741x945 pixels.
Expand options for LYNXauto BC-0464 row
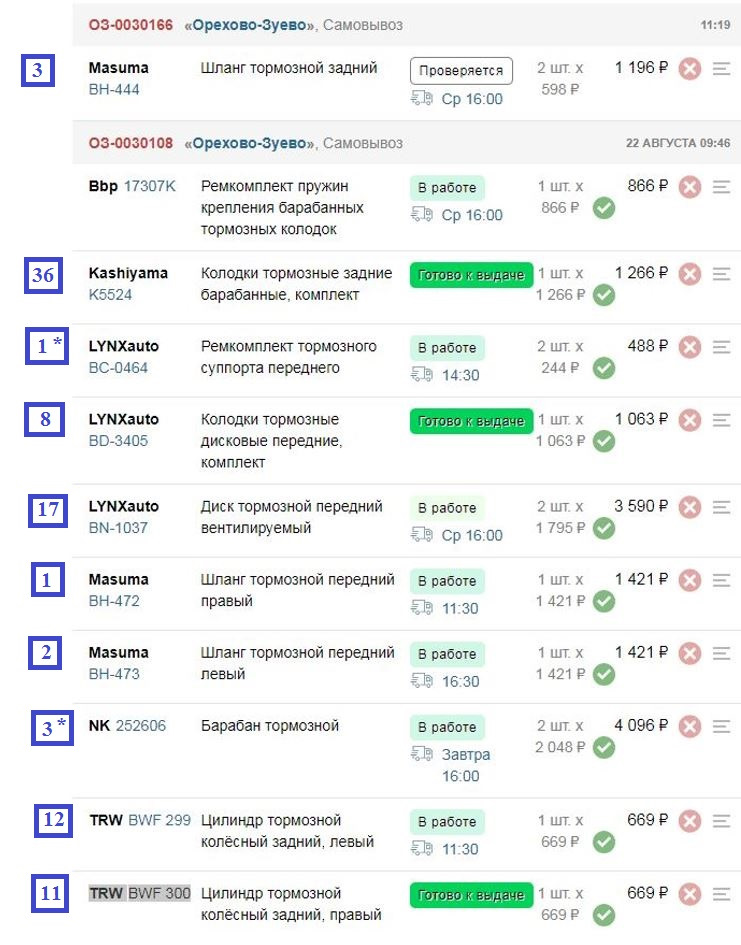click(x=722, y=347)
